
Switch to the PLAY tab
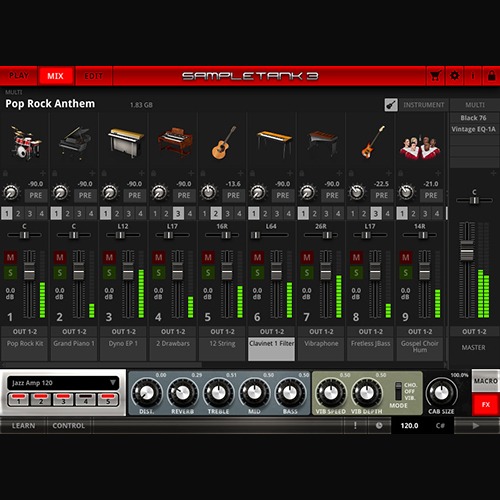tap(19, 76)
